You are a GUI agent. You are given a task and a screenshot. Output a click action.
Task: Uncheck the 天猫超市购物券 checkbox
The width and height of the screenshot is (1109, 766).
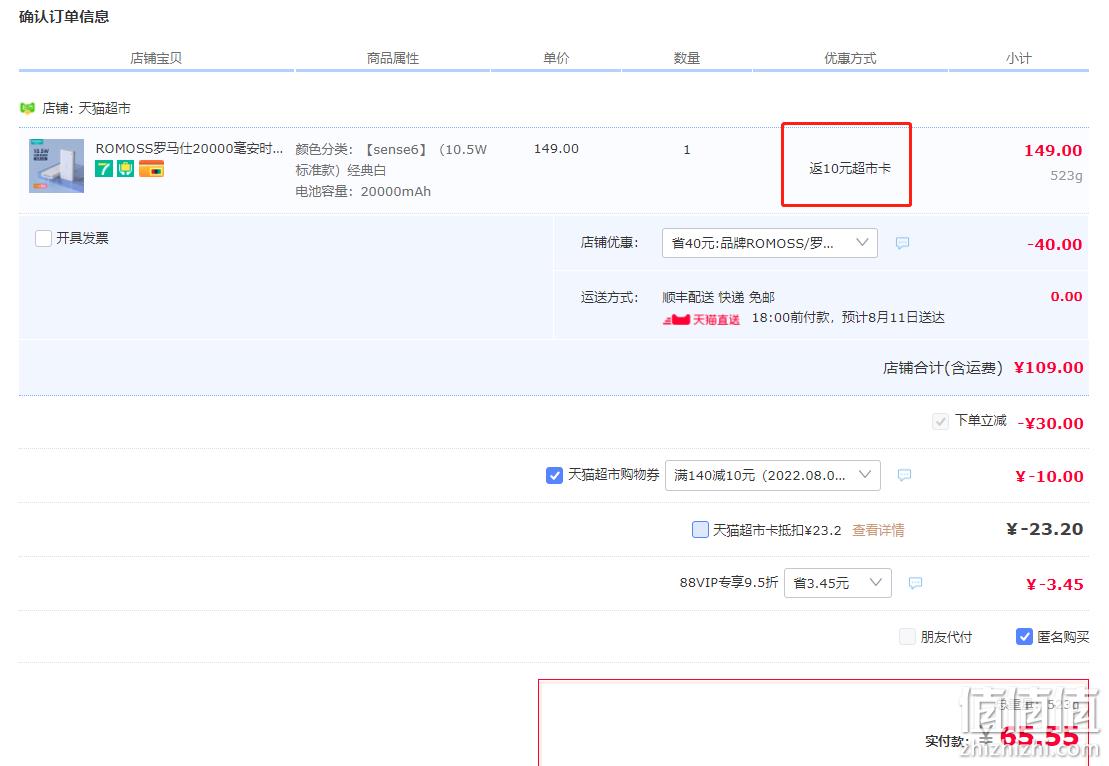tap(554, 475)
